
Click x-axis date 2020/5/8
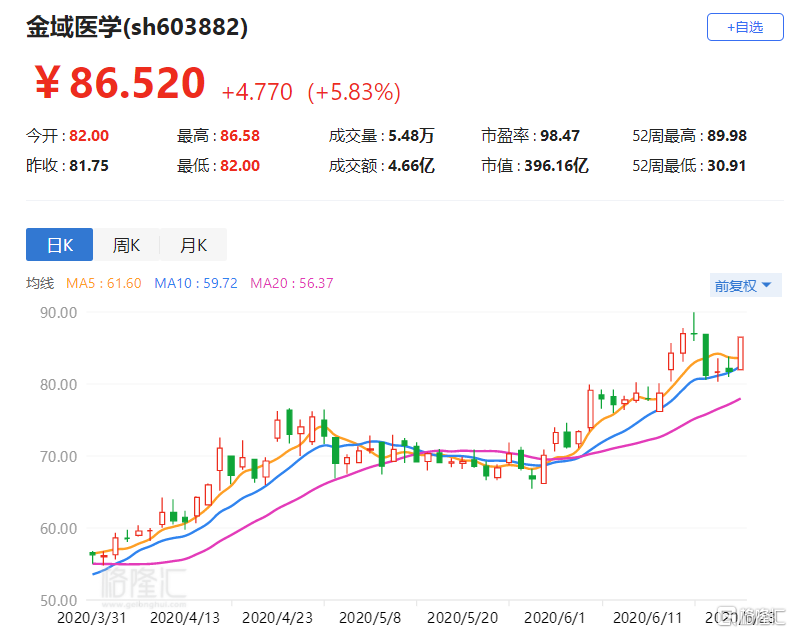pyautogui.click(x=370, y=618)
